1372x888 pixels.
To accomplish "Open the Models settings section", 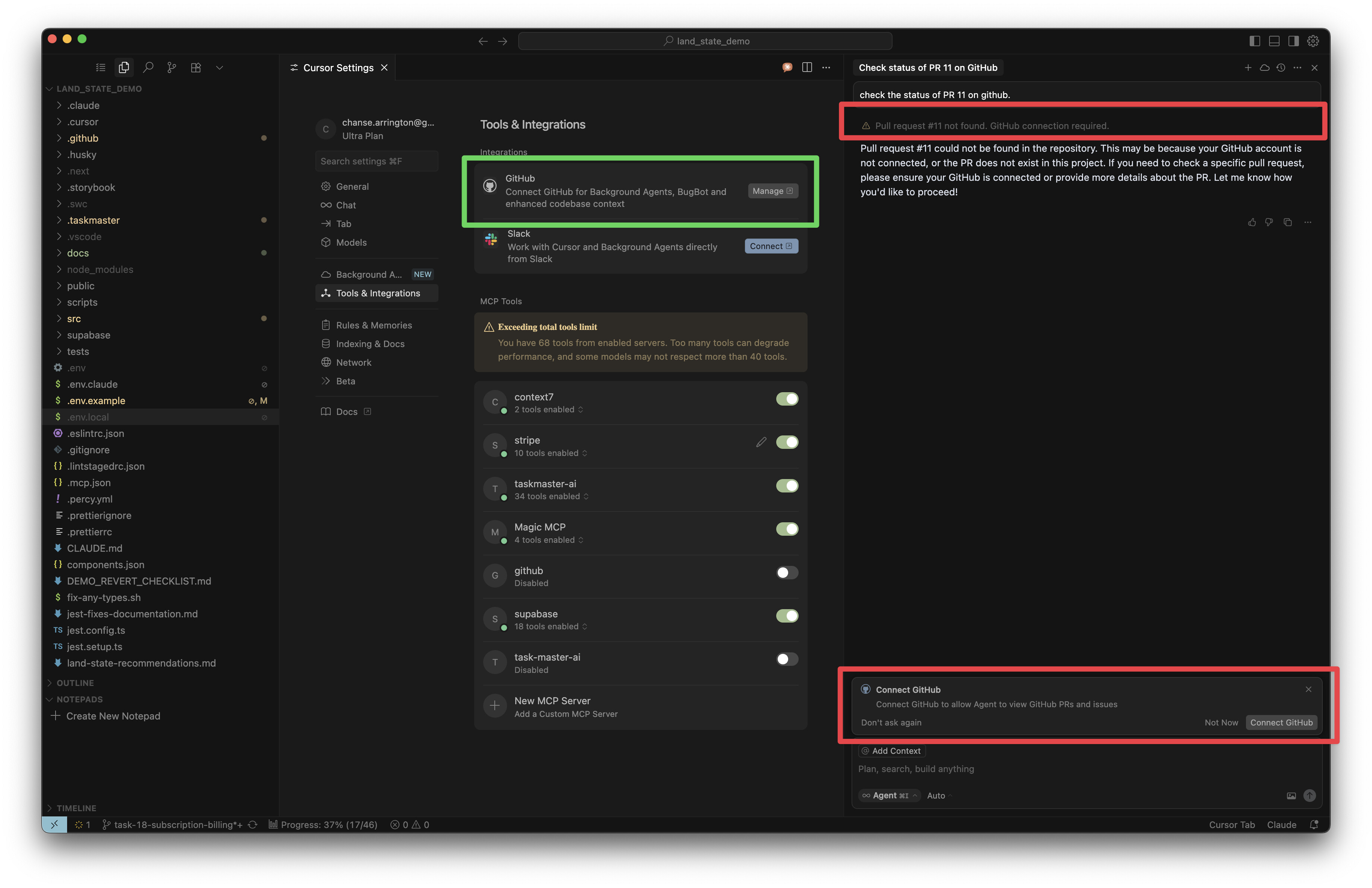I will coord(377,243).
